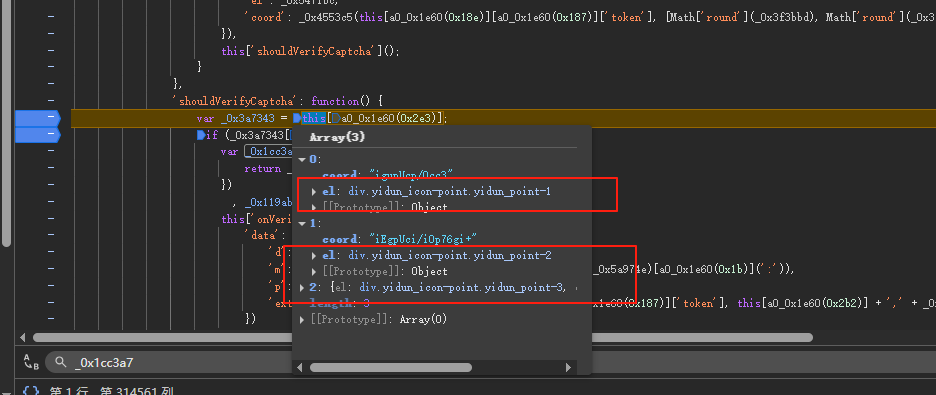Toggle the inline breakpoint before a0_0x1e60(0x2e3)

[x=335, y=118]
